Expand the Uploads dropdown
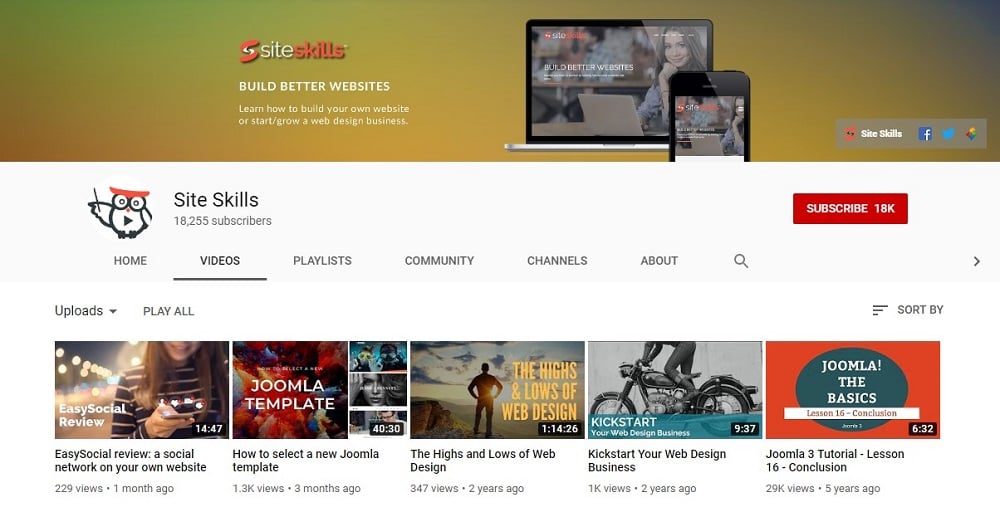Screen dimensions: 1000x507 (x=86, y=311)
